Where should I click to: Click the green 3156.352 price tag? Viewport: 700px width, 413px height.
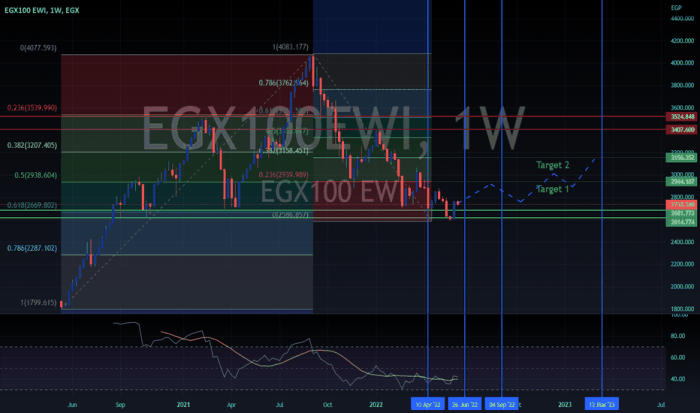[x=681, y=158]
